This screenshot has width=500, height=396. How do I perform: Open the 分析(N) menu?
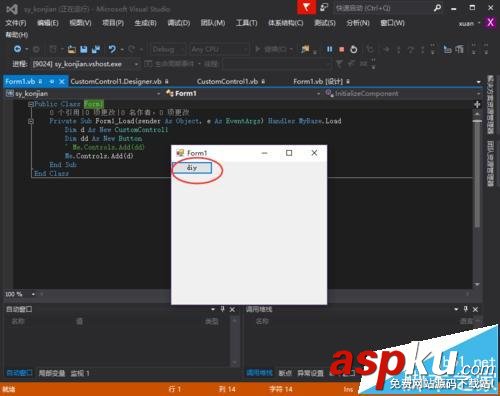click(x=358, y=23)
